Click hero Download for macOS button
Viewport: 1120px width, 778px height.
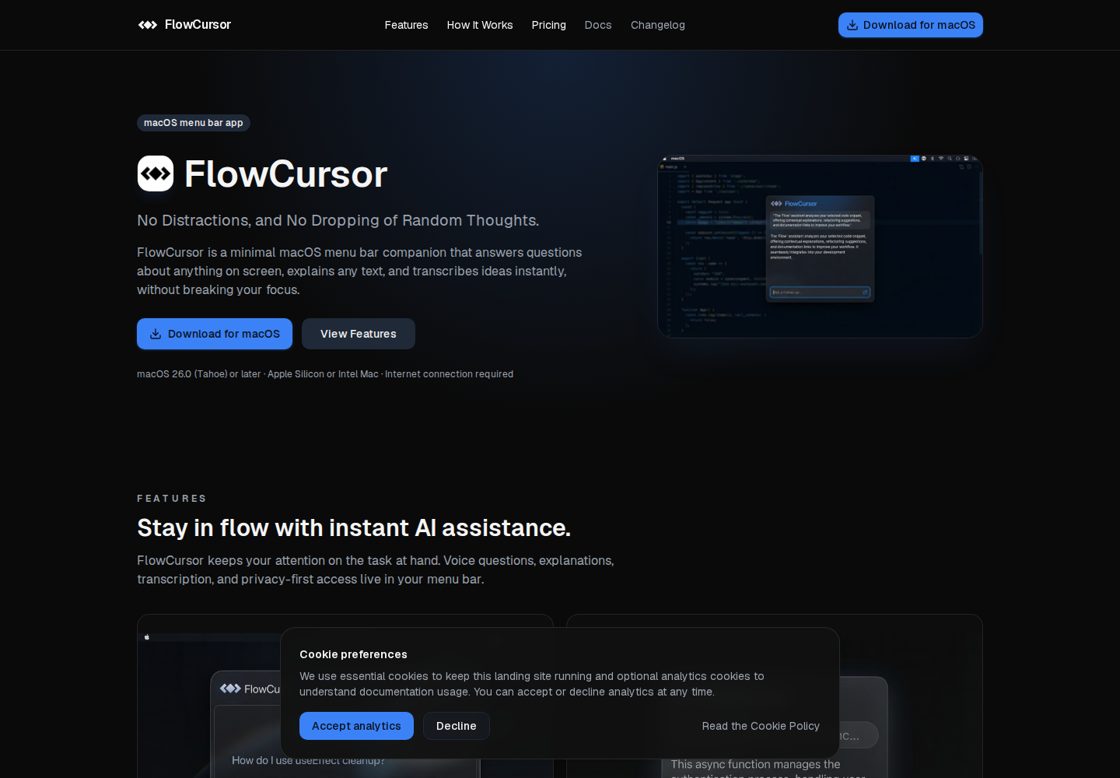coord(214,334)
